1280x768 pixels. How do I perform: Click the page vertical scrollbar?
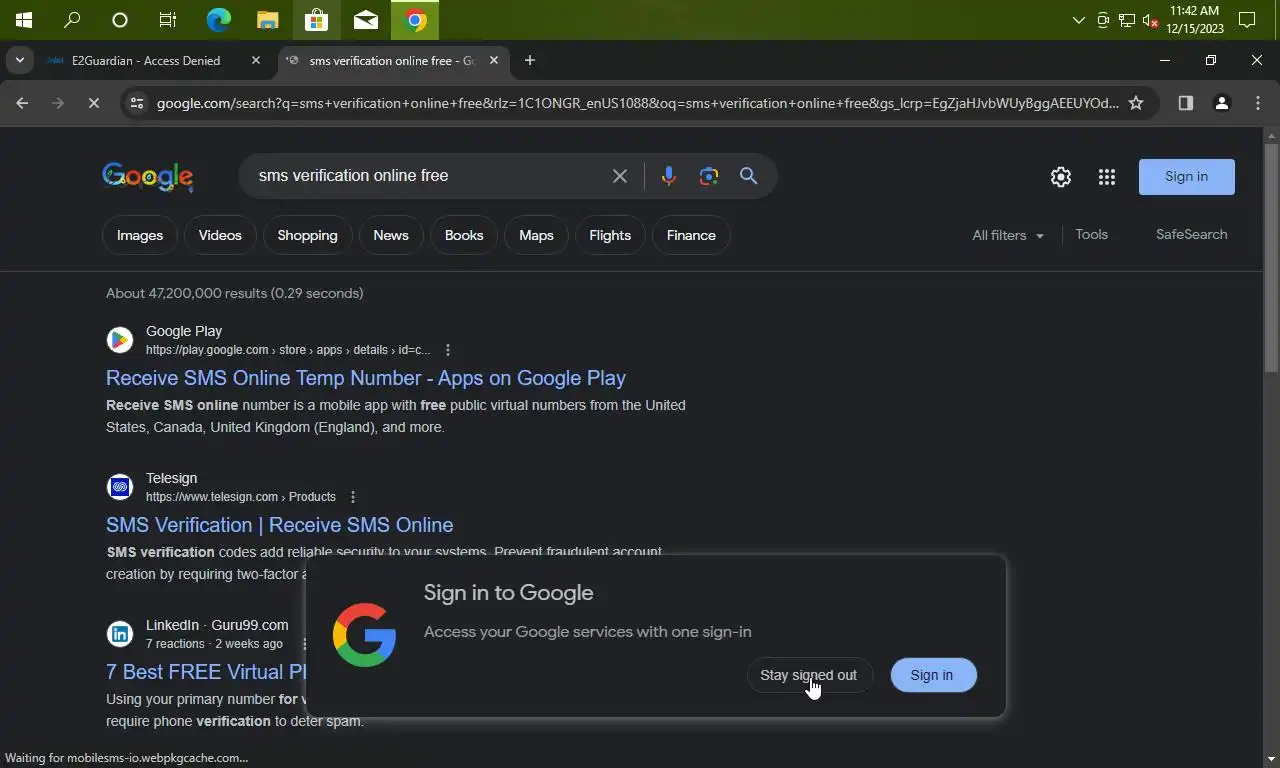[1271, 256]
